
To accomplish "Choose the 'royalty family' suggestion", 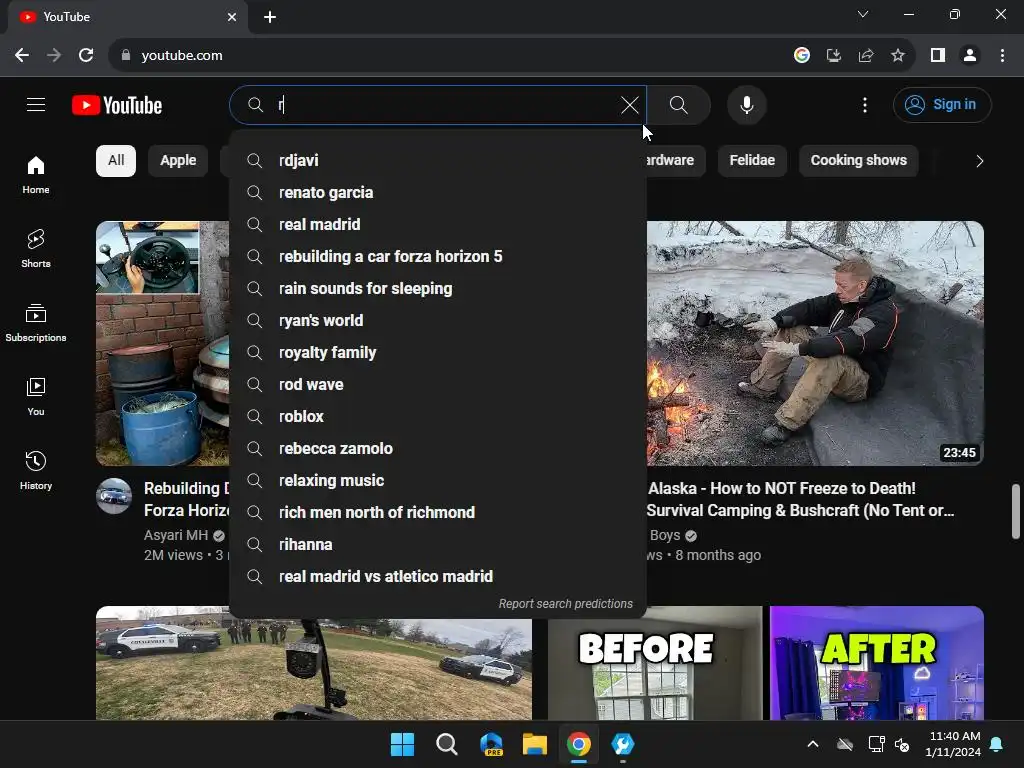I will [438, 353].
